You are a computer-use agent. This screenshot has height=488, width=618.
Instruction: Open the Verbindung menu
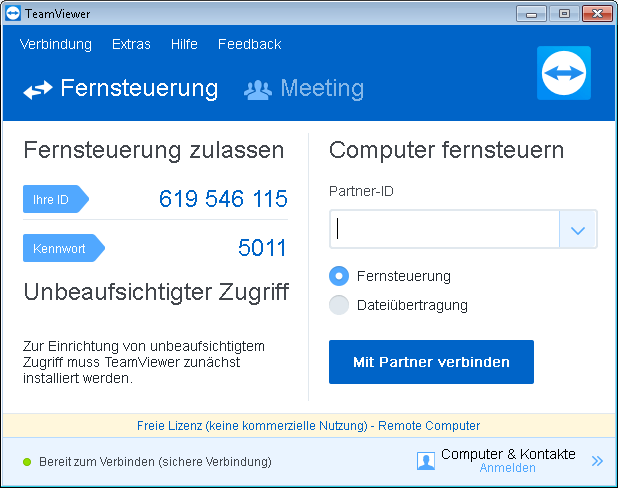pyautogui.click(x=56, y=44)
